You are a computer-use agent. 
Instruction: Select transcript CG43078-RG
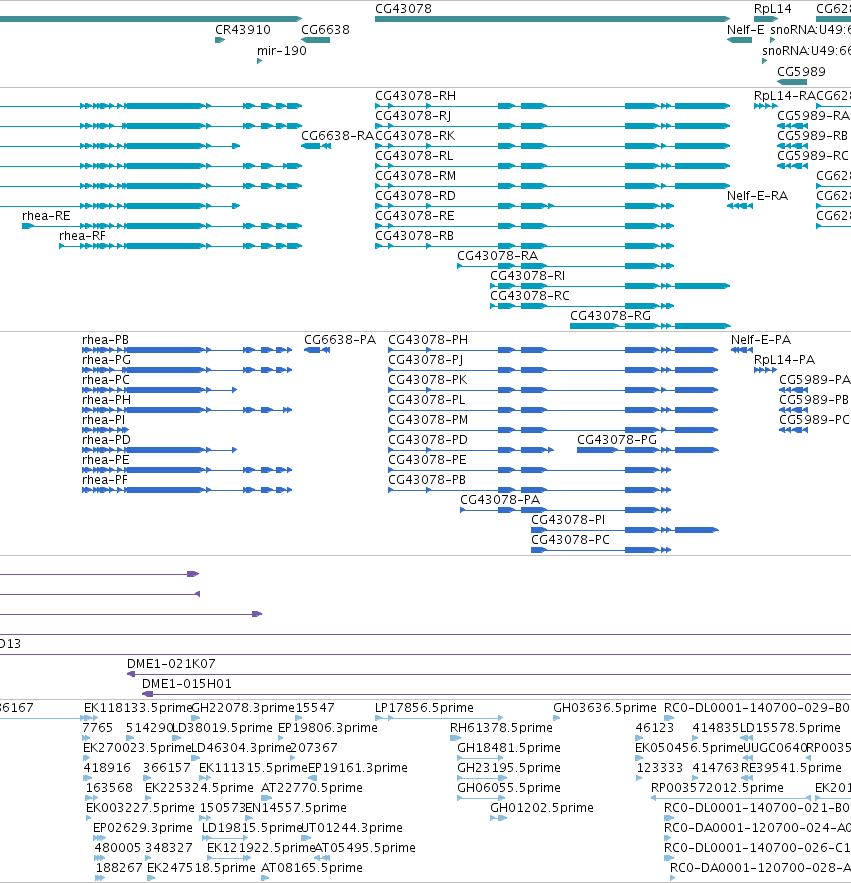tap(611, 316)
